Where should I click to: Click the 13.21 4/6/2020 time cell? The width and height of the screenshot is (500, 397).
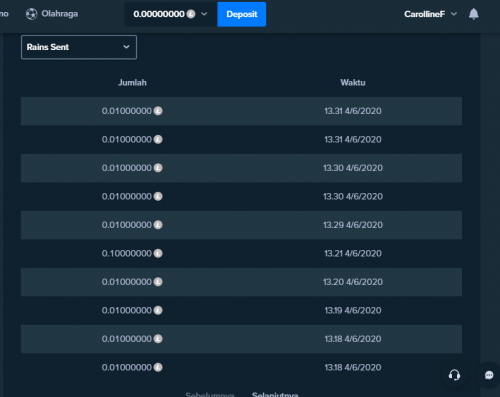pos(353,253)
